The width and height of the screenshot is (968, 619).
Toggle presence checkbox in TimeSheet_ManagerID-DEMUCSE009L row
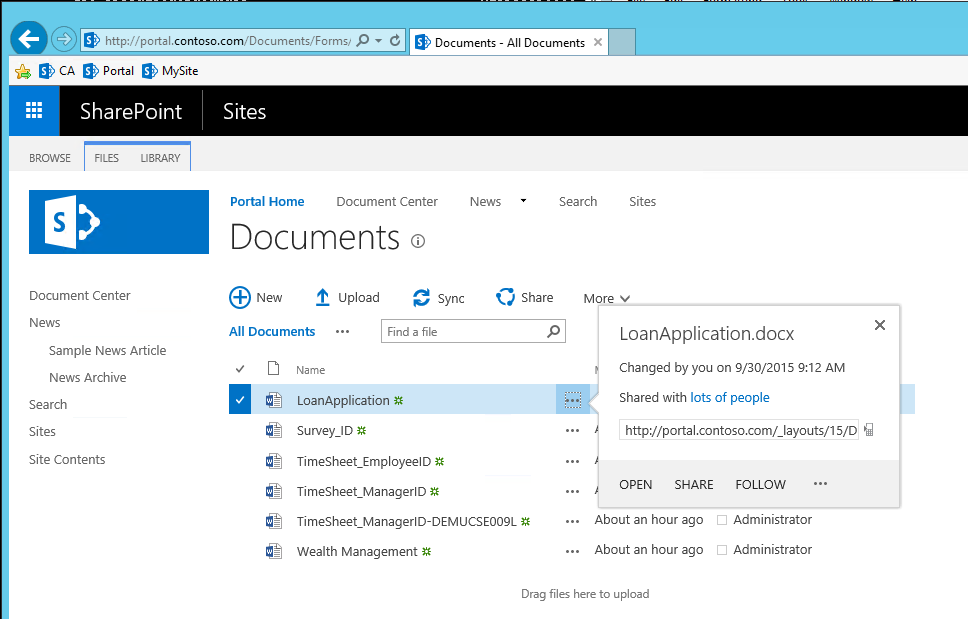coord(722,520)
